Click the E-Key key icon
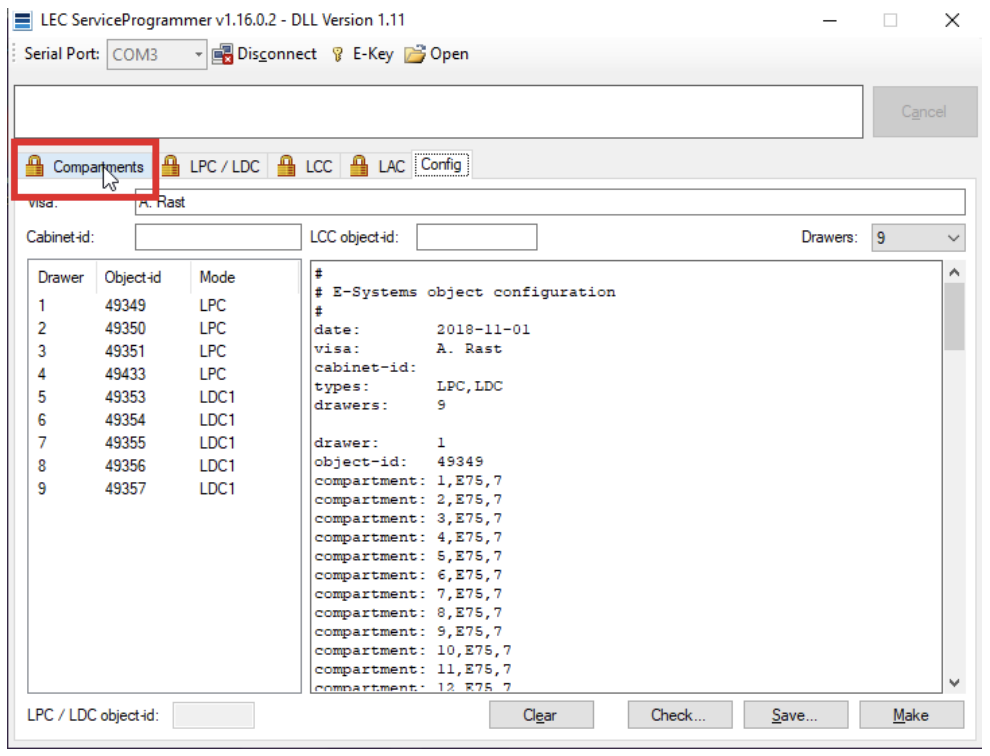990x756 pixels. pyautogui.click(x=338, y=55)
